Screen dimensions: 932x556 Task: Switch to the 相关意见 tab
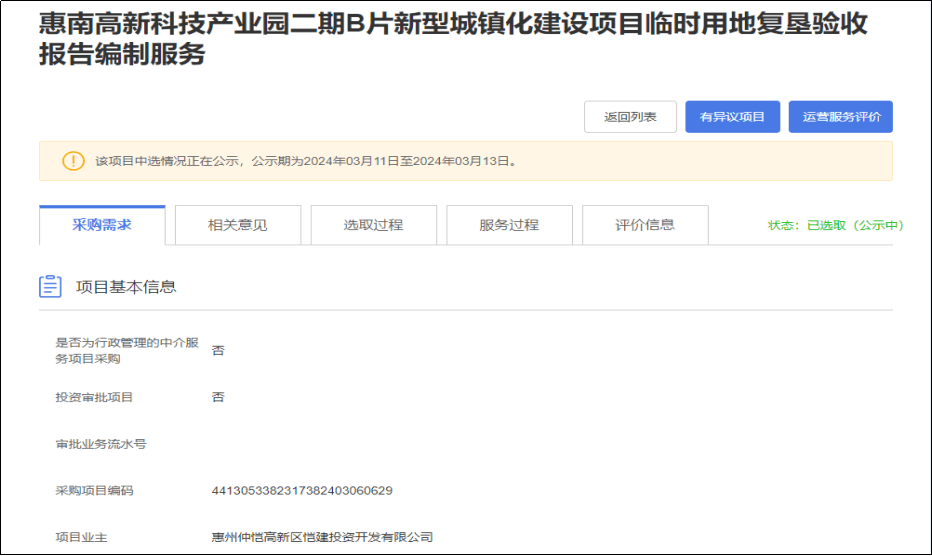[237, 225]
